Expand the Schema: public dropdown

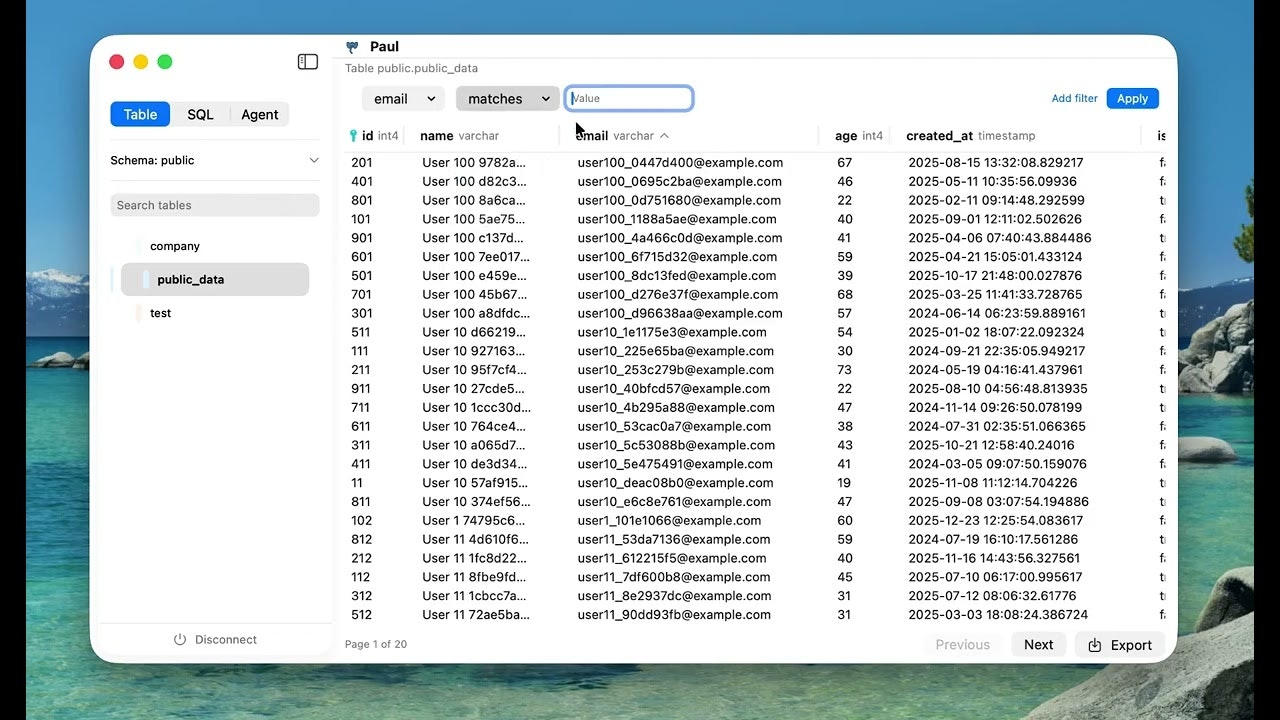coord(215,160)
